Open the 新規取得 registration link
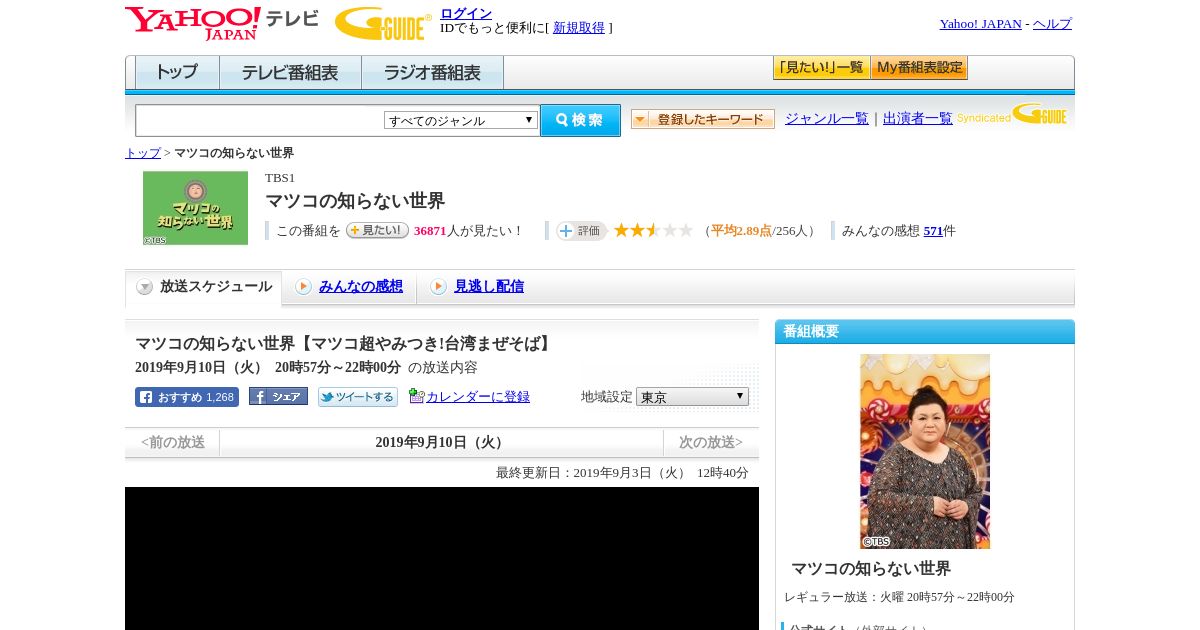Screen dimensions: 1200x630 579,28
